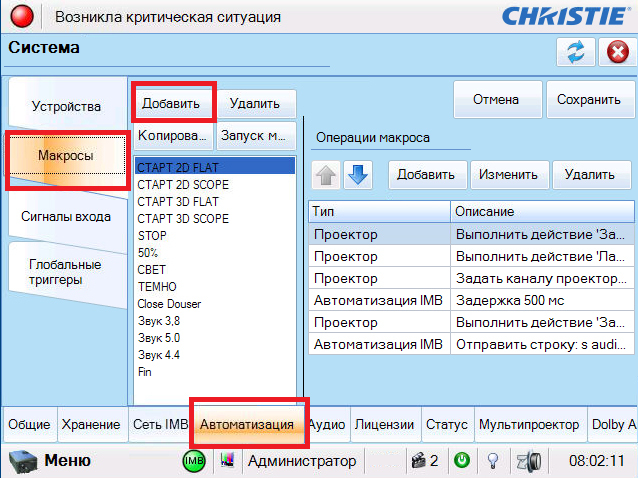The image size is (638, 478).
Task: Click the Администратор user label
Action: [x=302, y=461]
